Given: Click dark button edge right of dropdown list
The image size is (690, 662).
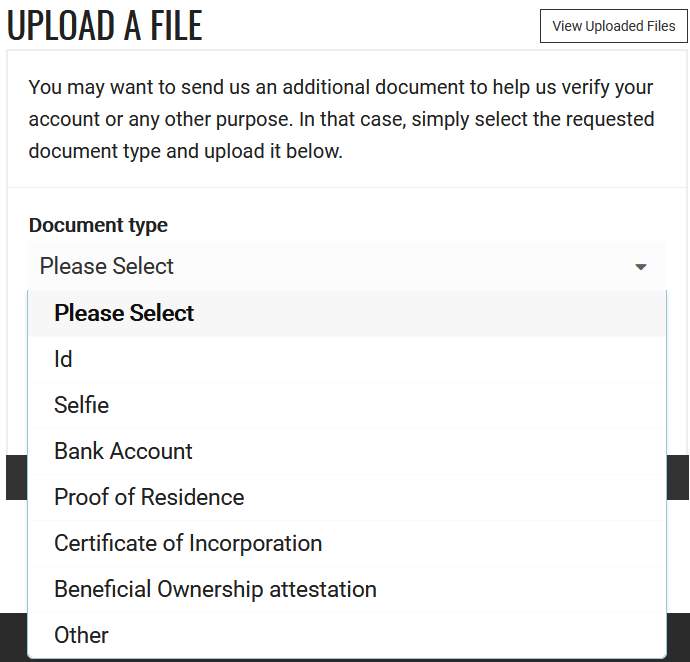Looking at the screenshot, I should point(678,478).
